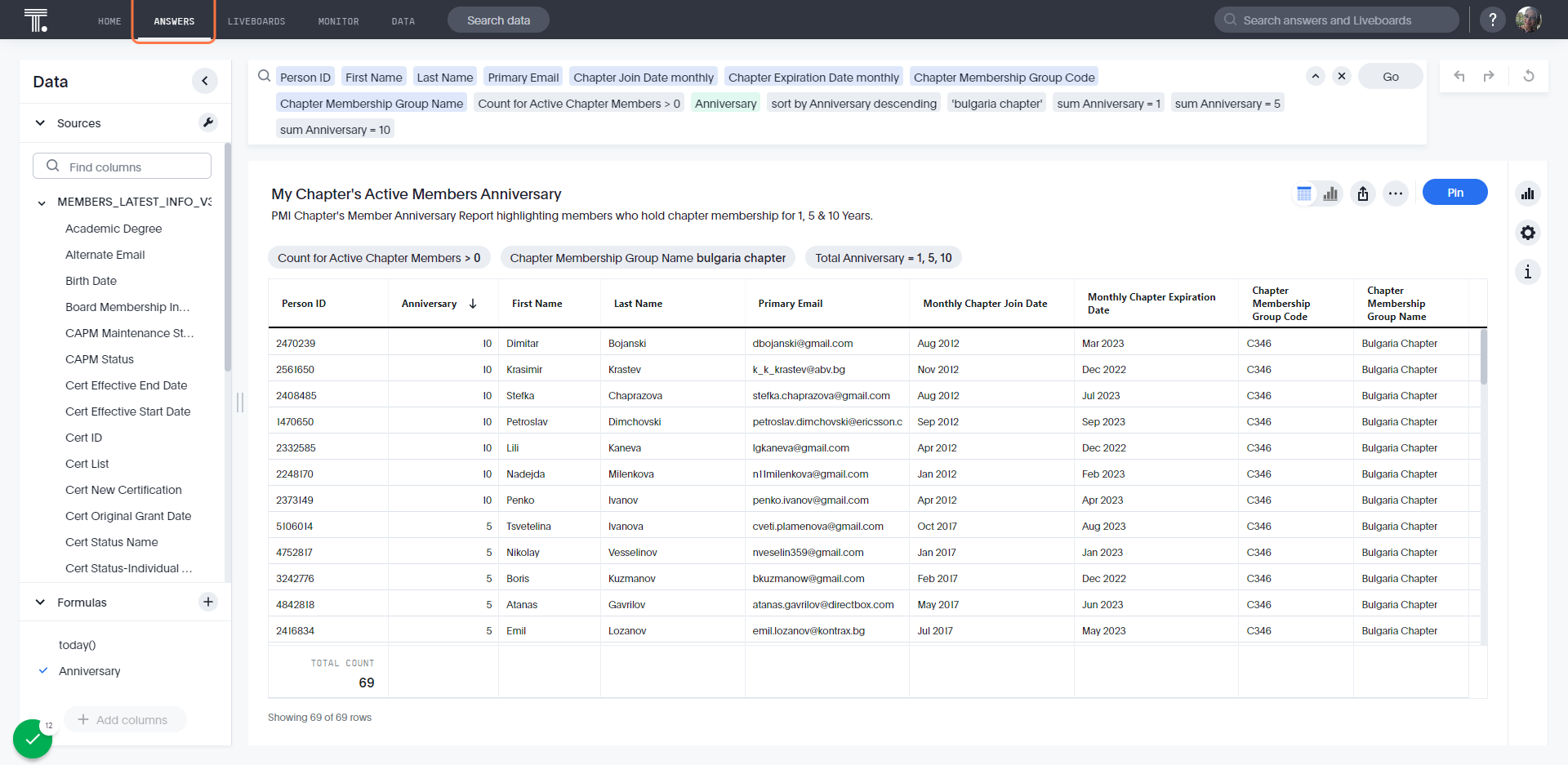
Task: Switch to chart view icon
Action: coord(1330,193)
